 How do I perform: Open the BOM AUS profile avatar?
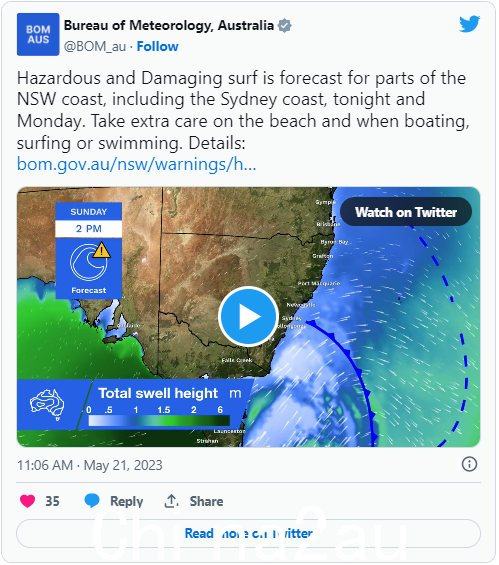pos(38,35)
